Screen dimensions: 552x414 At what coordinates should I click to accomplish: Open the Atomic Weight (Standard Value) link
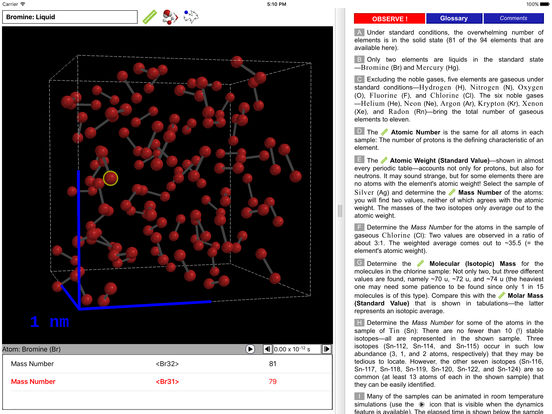pos(439,161)
